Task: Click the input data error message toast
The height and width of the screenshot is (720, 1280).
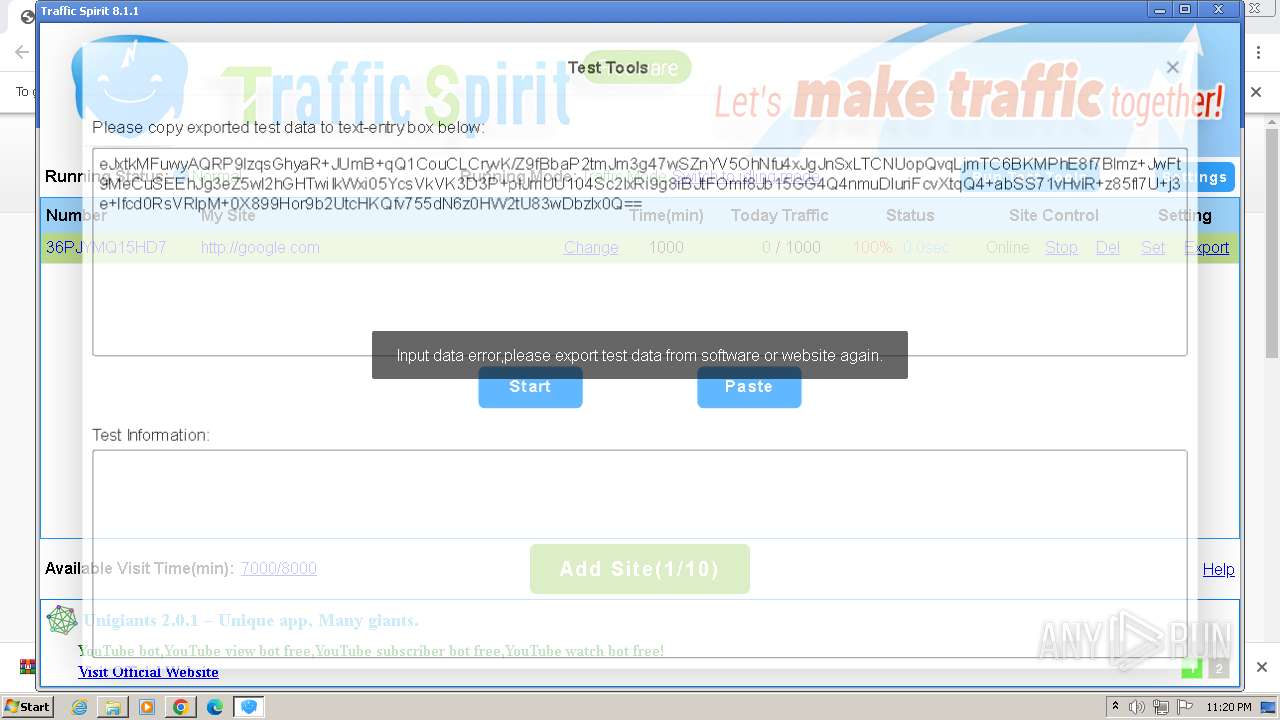Action: 640,355
